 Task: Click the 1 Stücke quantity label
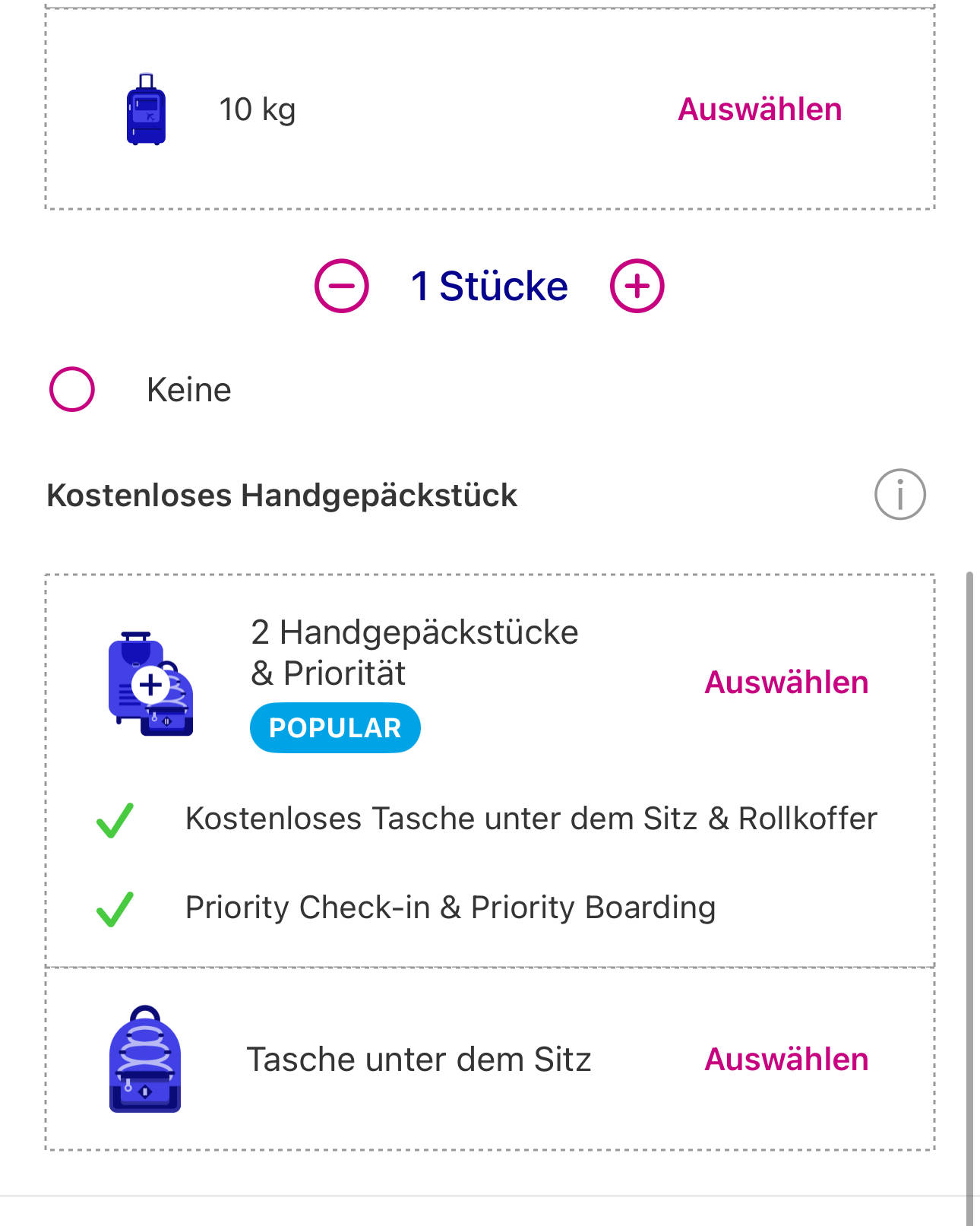click(489, 287)
